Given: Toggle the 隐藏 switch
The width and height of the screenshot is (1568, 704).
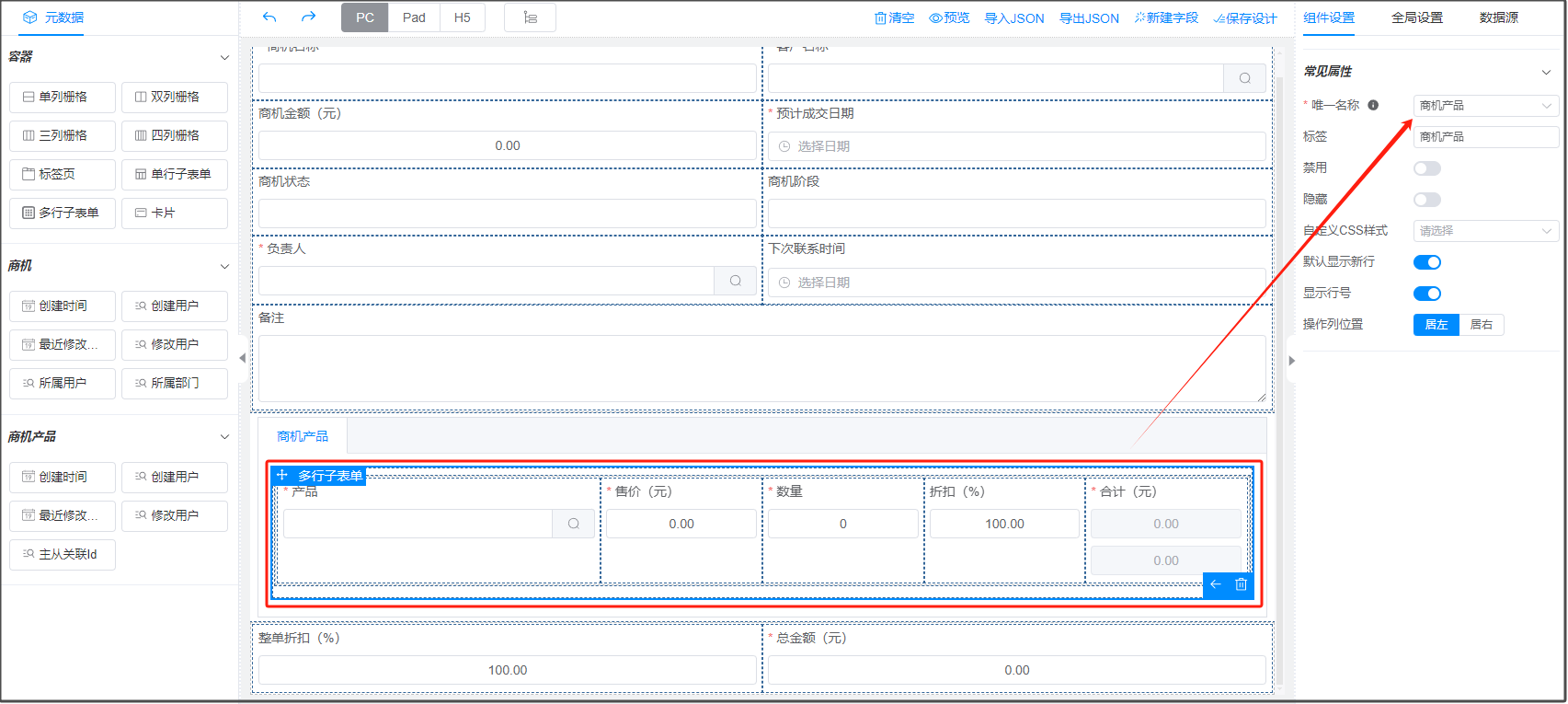Looking at the screenshot, I should (1426, 200).
